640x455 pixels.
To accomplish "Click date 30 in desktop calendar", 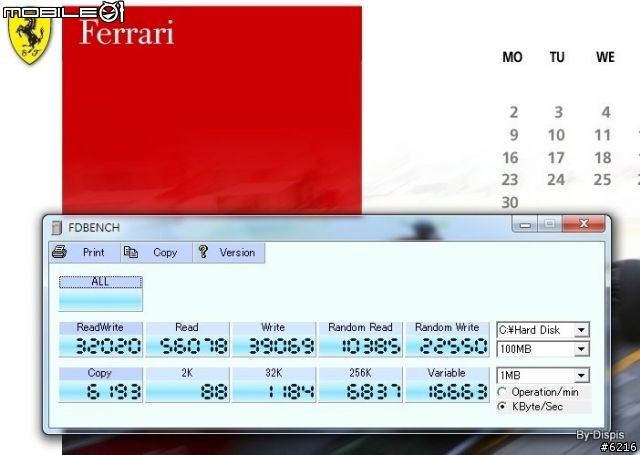I will coord(510,202).
